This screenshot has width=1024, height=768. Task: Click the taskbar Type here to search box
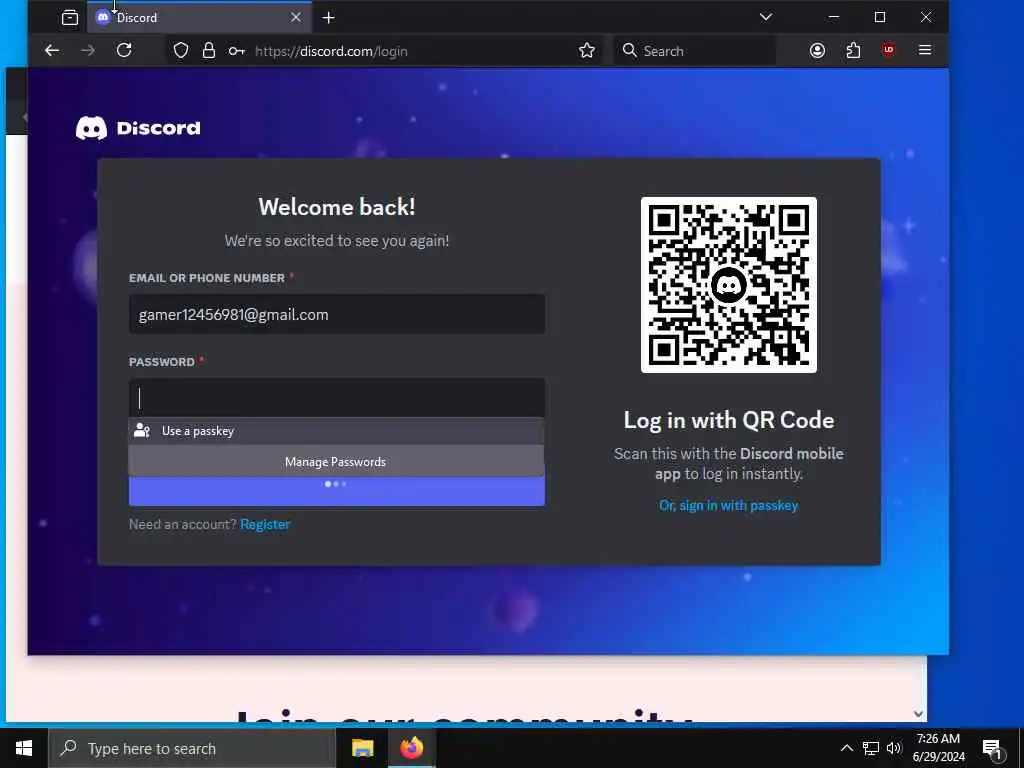point(192,748)
